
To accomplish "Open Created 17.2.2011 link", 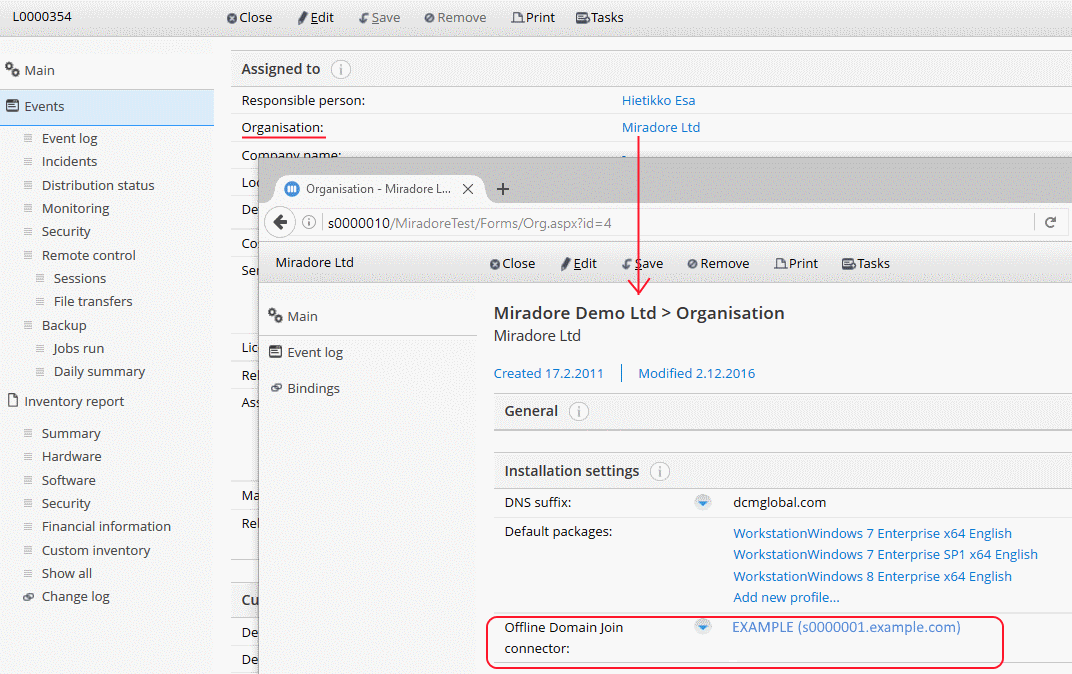I will 548,373.
